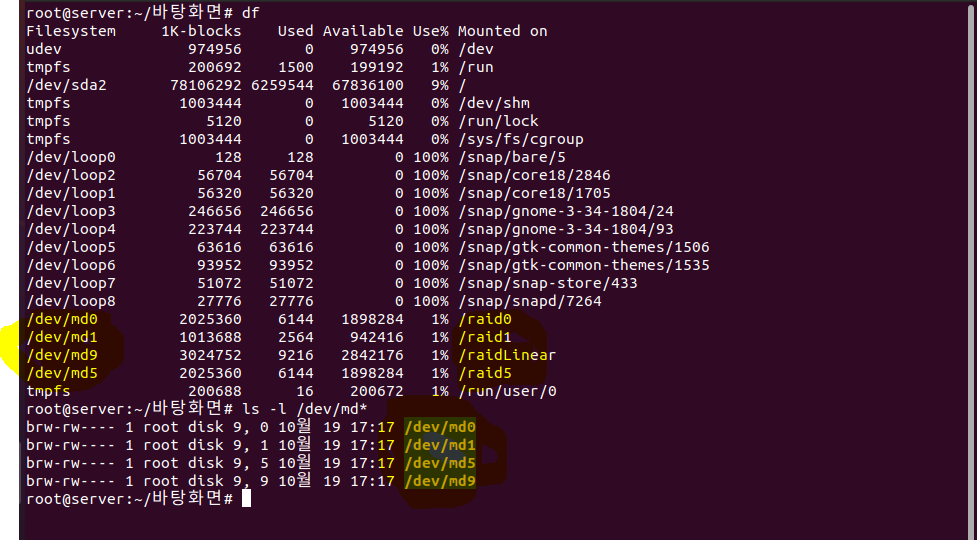Select the '/dev/loop0' filesystem entry
Screen dimensions: 977x540
71,157
